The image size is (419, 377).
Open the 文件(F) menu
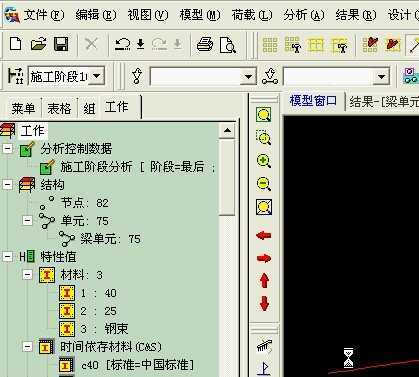(x=44, y=15)
